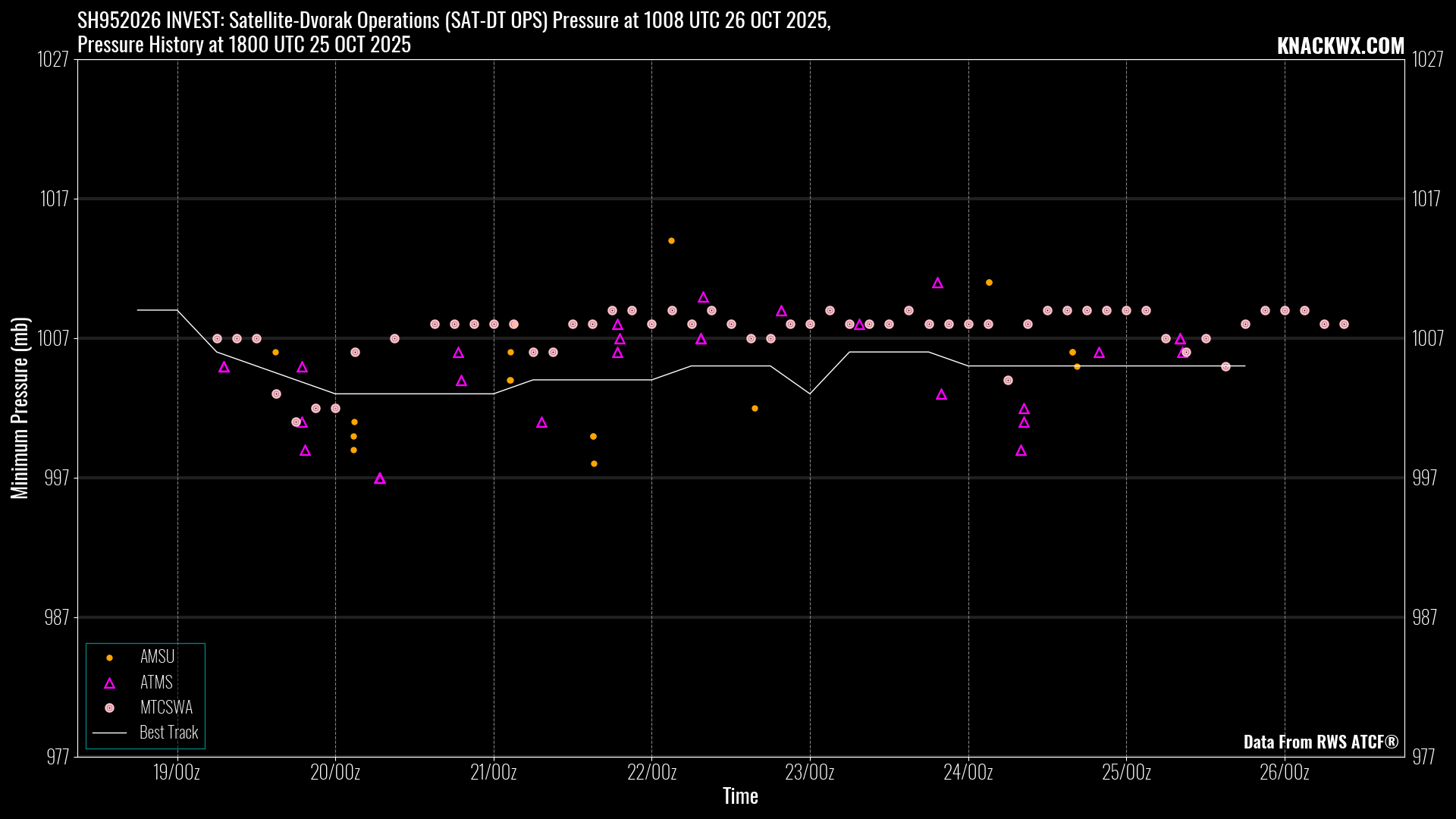Click the highest AMSU dot above 1007
This screenshot has height=819, width=1456.
point(671,241)
